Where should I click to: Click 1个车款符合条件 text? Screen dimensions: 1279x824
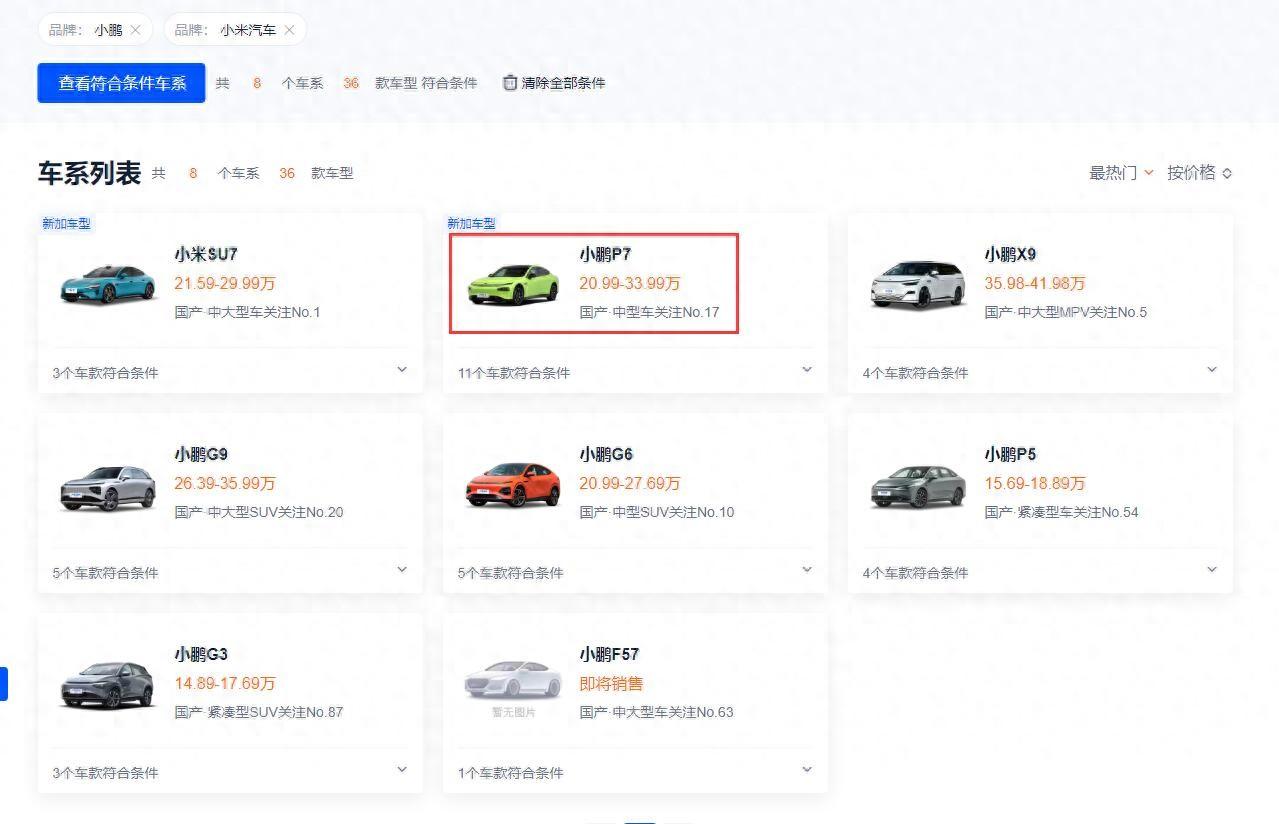coord(510,773)
